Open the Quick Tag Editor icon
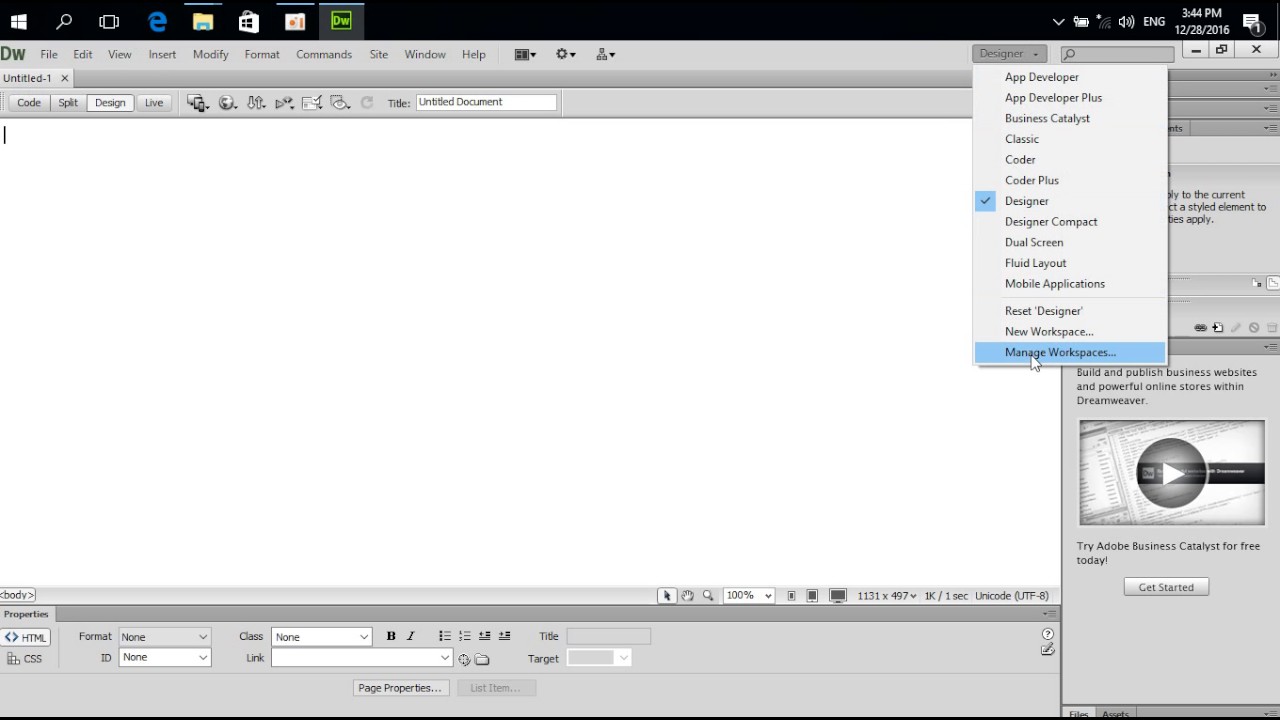The height and width of the screenshot is (720, 1280). pos(1048,649)
